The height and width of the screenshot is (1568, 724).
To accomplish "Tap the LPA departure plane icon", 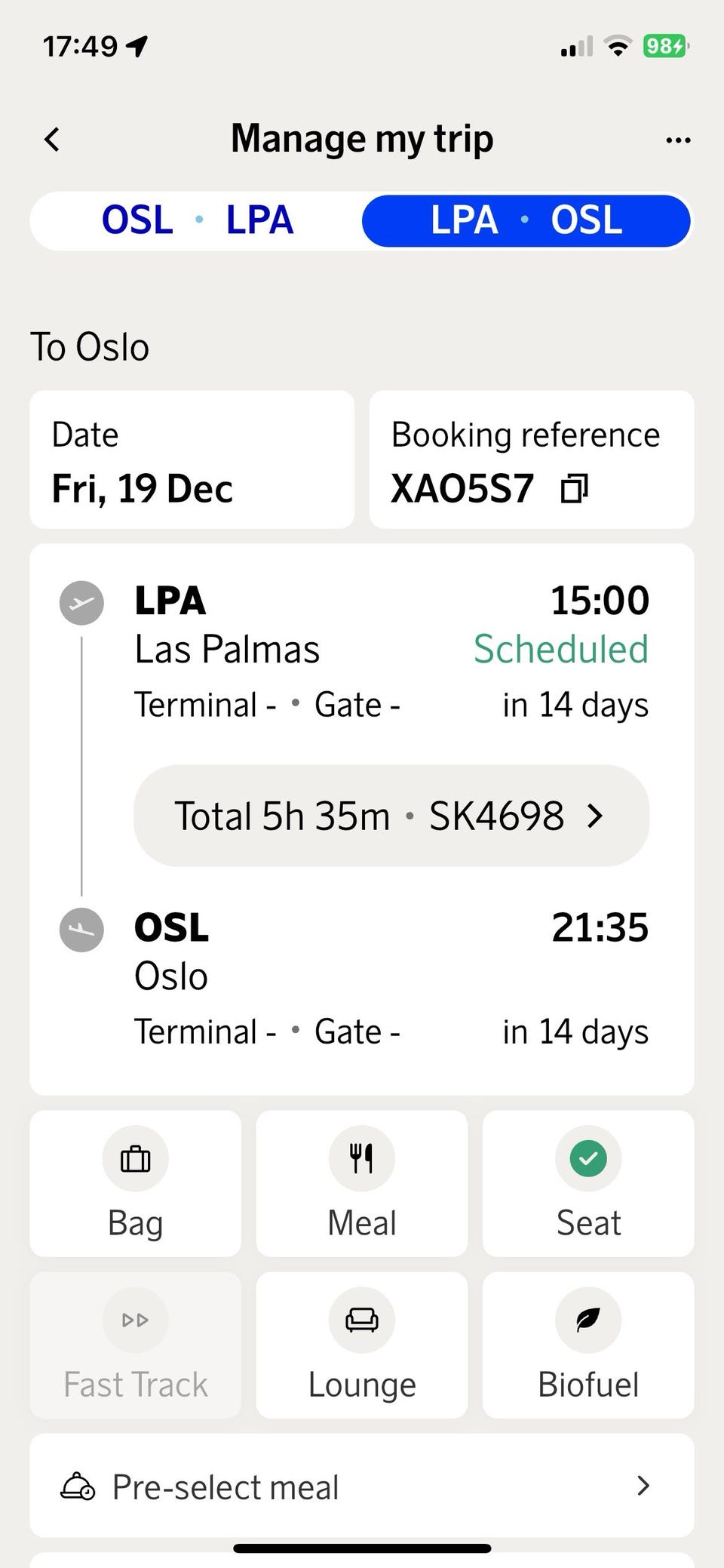I will tap(81, 603).
